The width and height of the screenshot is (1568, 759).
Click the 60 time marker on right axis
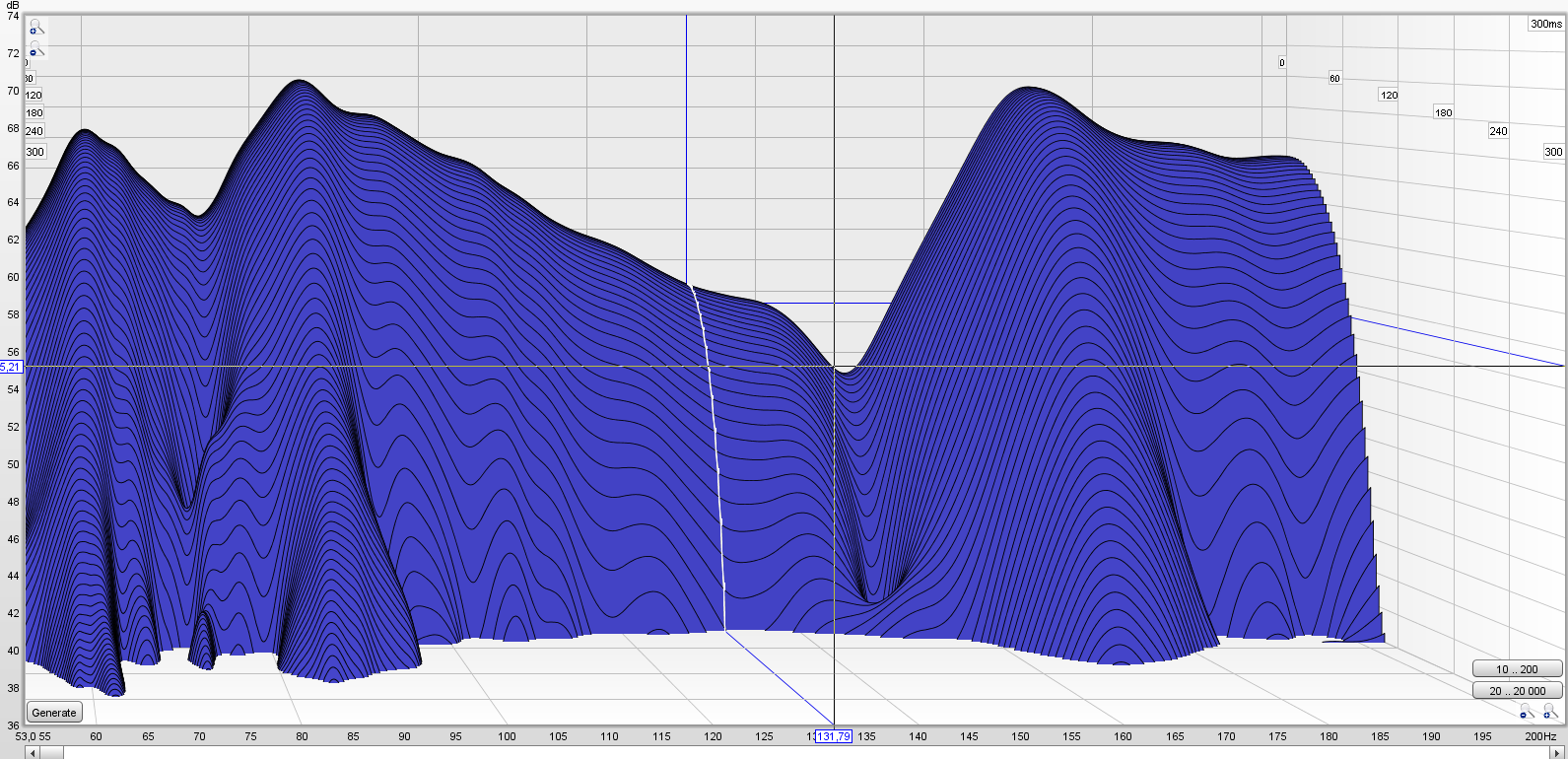(1334, 78)
